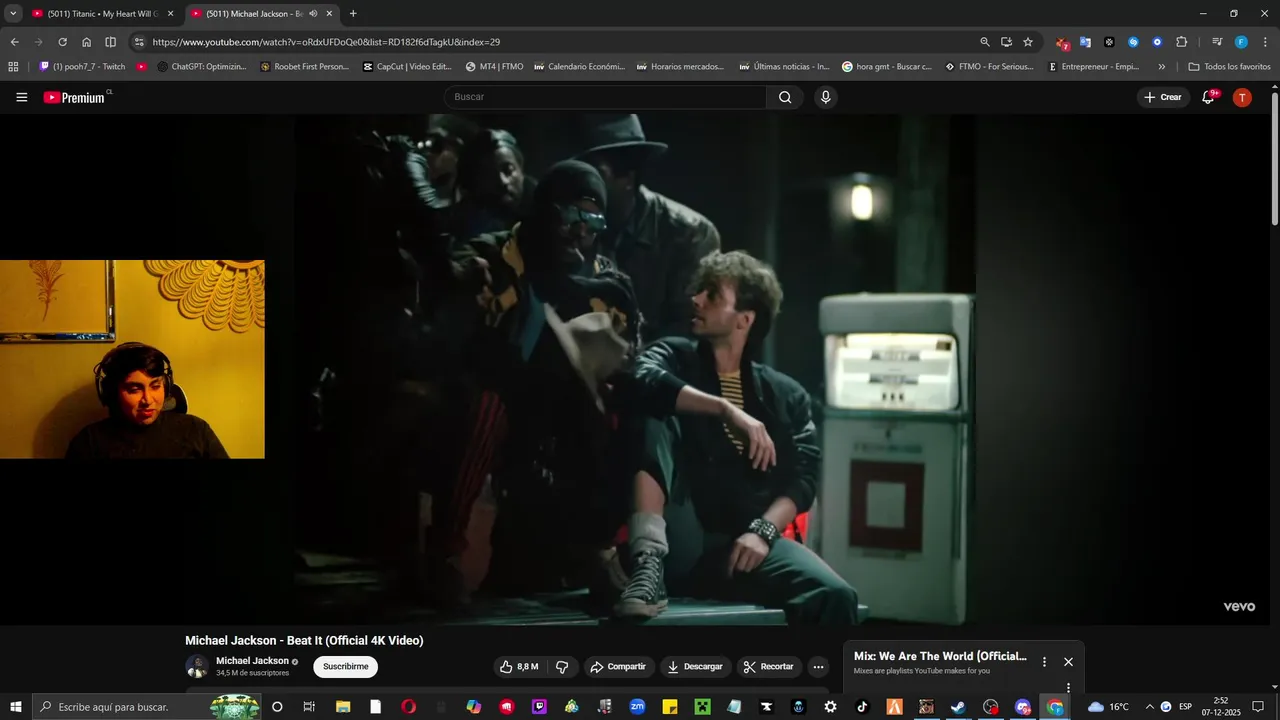Open a new browser tab
Image resolution: width=1280 pixels, height=720 pixels.
(x=353, y=14)
